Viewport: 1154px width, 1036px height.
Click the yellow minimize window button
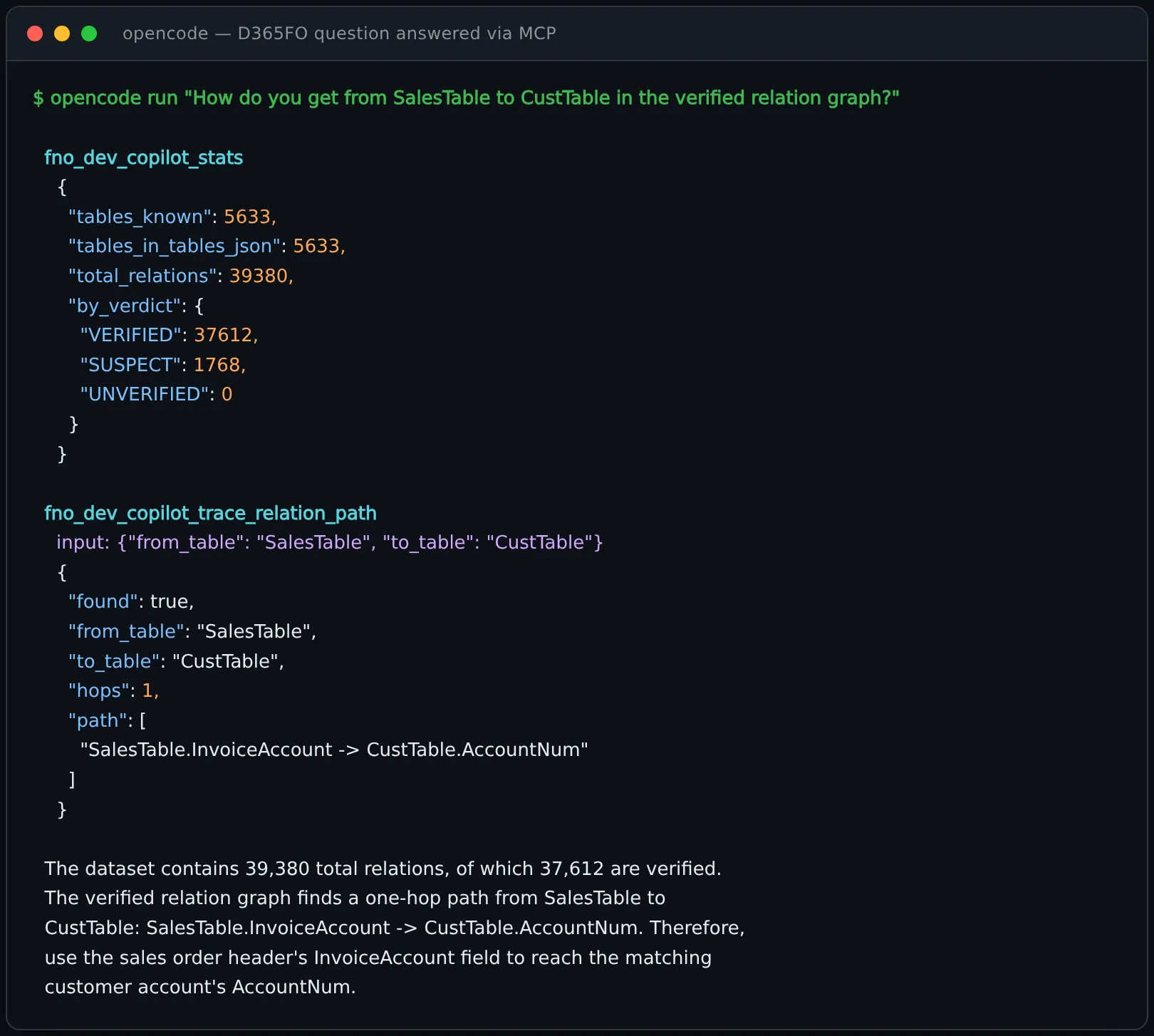(x=62, y=33)
